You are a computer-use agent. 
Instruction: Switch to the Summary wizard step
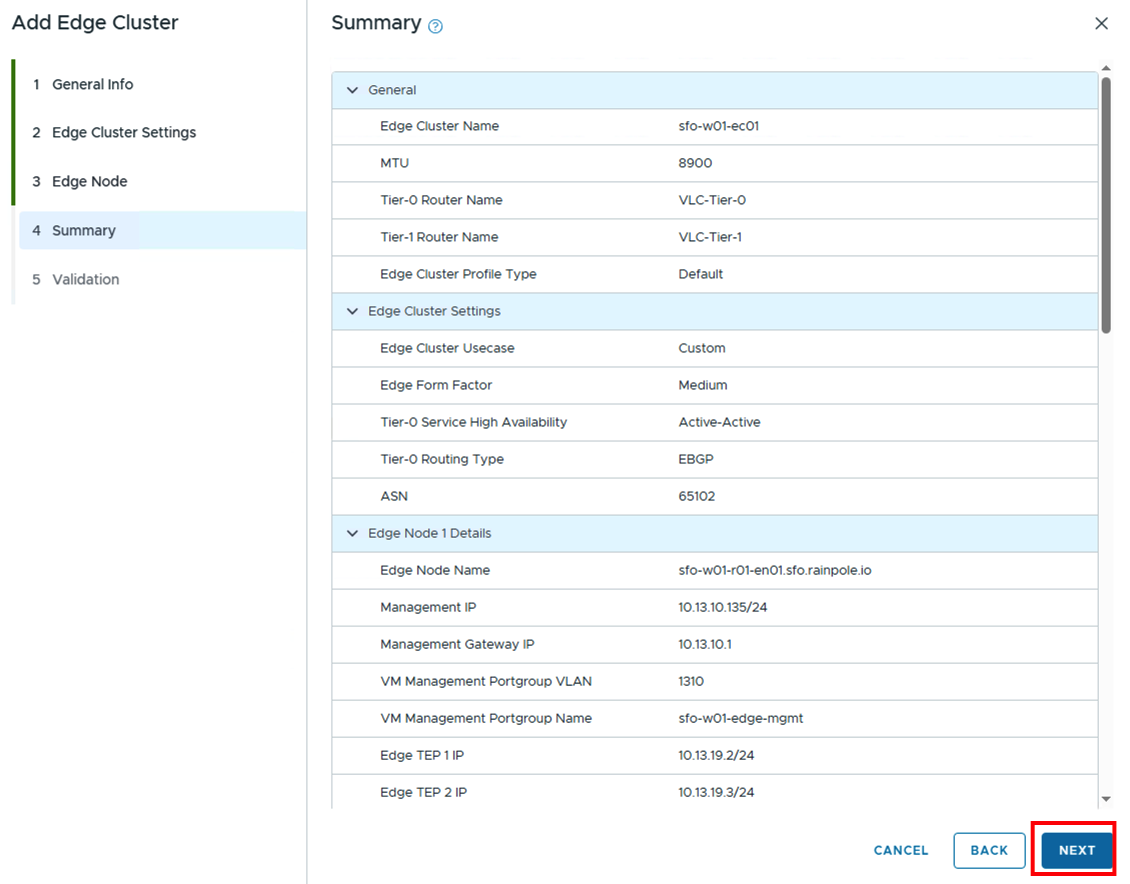pyautogui.click(x=86, y=230)
